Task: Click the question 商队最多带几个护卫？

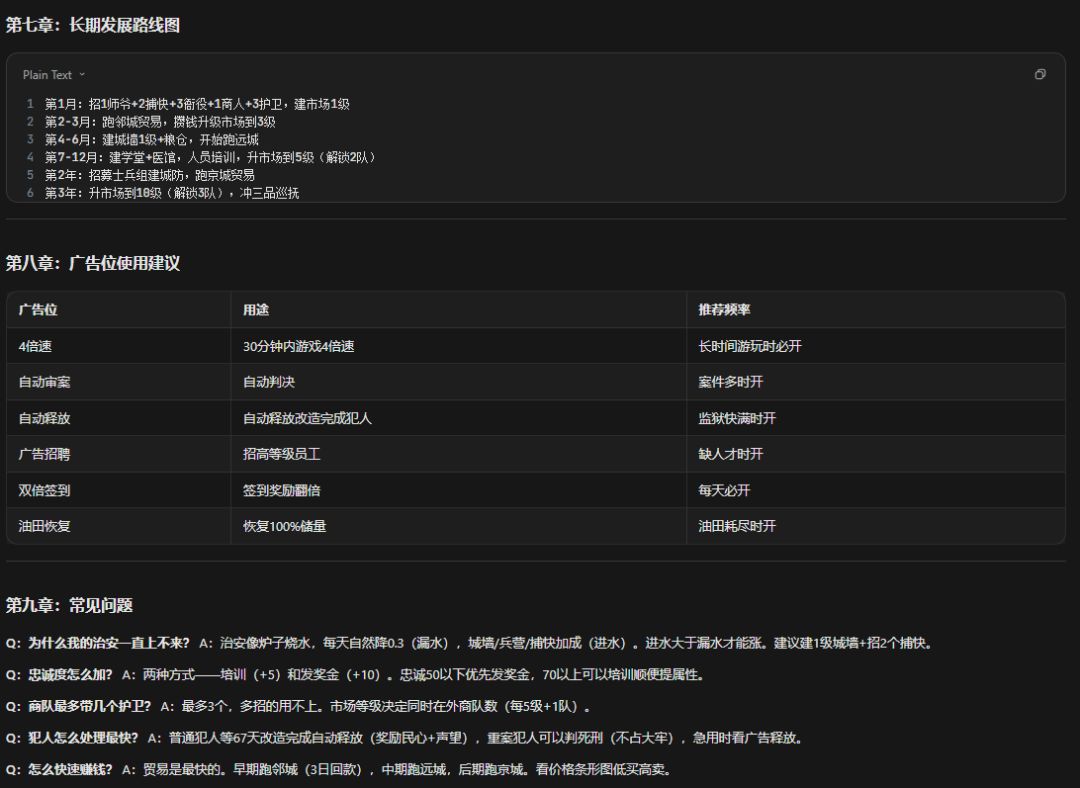Action: pyautogui.click(x=89, y=707)
